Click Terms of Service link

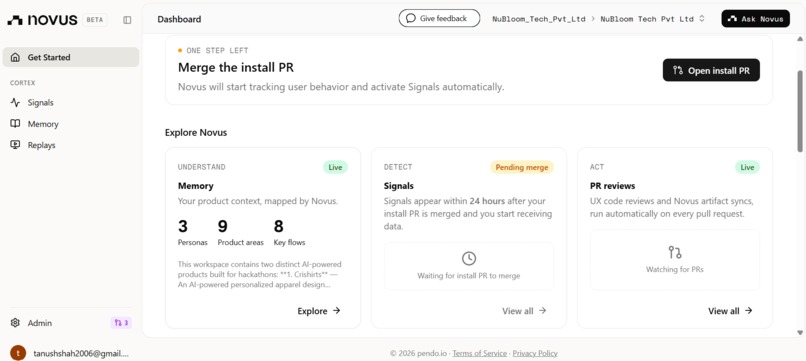479,353
